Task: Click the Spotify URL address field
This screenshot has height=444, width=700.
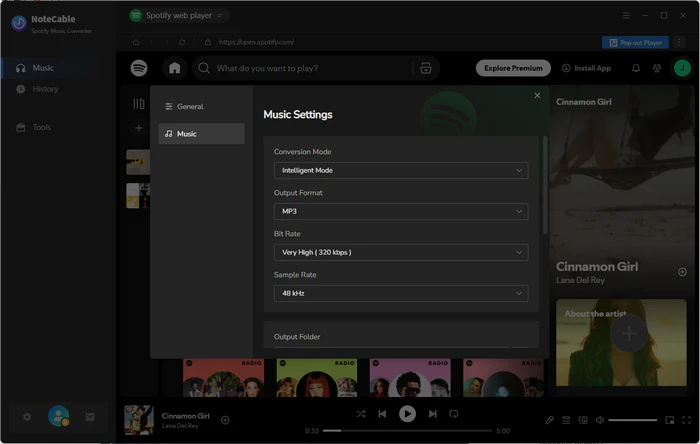Action: pyautogui.click(x=256, y=42)
